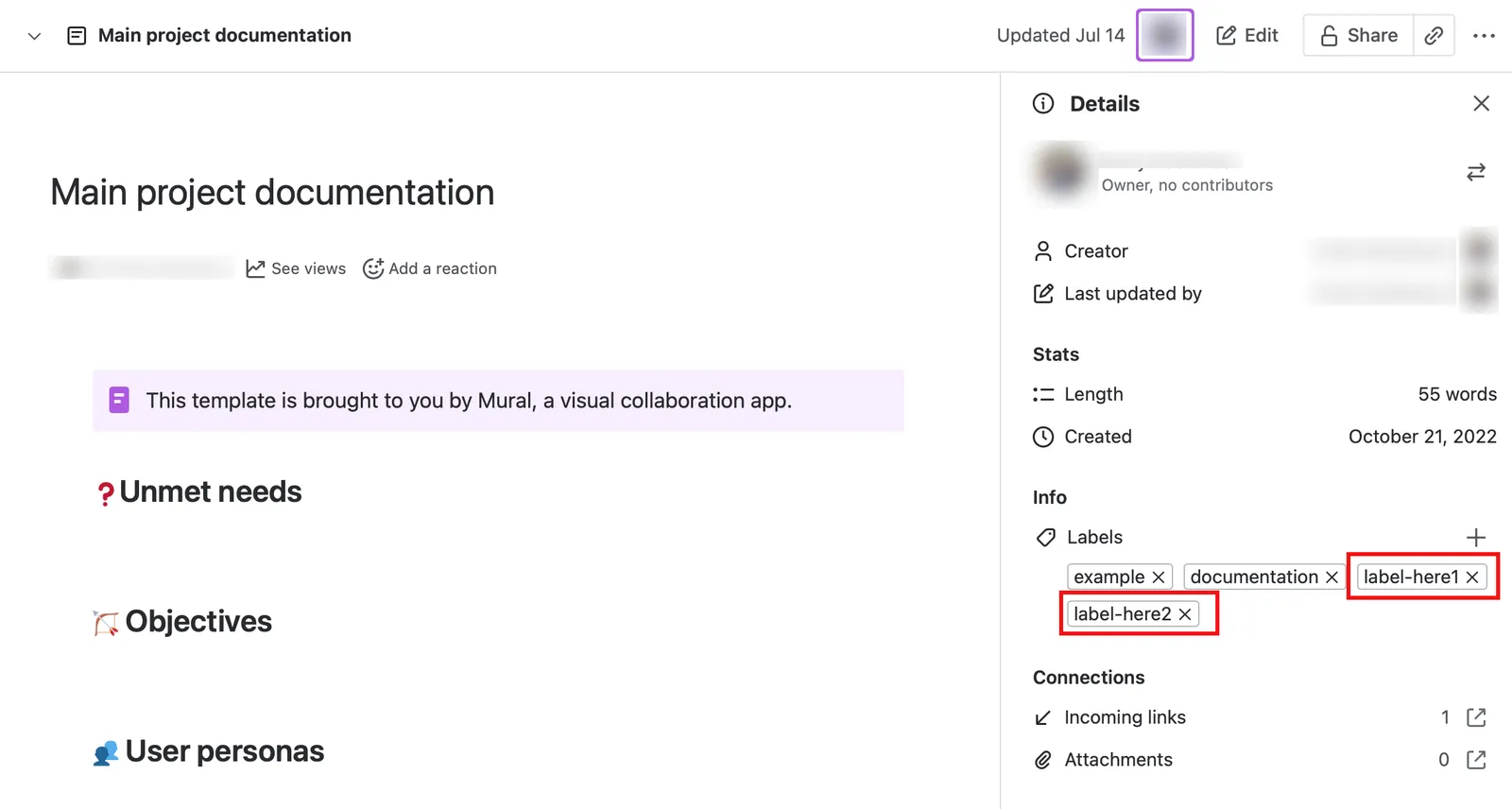Open the blurred user avatar in header
1512x809 pixels.
[x=1164, y=35]
